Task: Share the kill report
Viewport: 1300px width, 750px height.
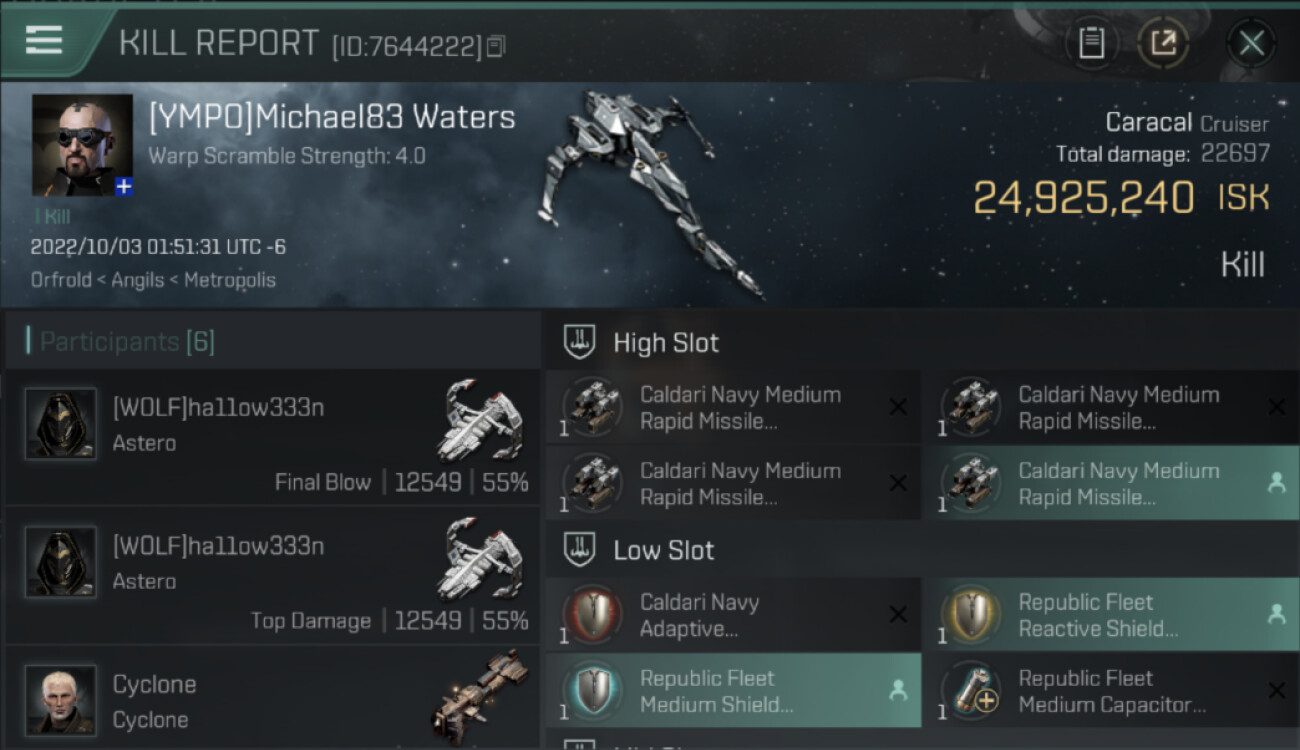Action: click(1164, 42)
